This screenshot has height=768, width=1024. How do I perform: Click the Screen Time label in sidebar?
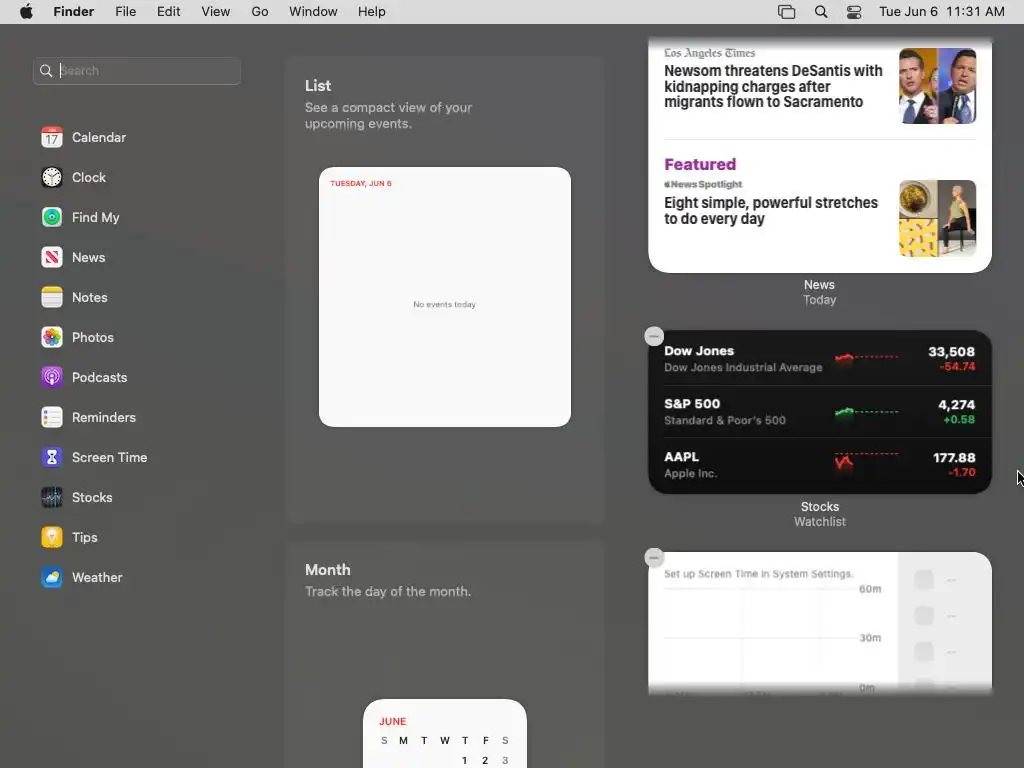(109, 457)
